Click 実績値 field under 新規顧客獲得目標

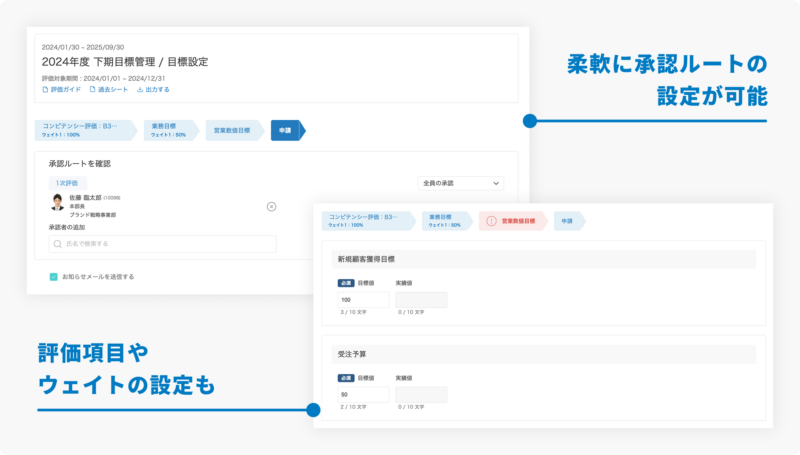421,300
